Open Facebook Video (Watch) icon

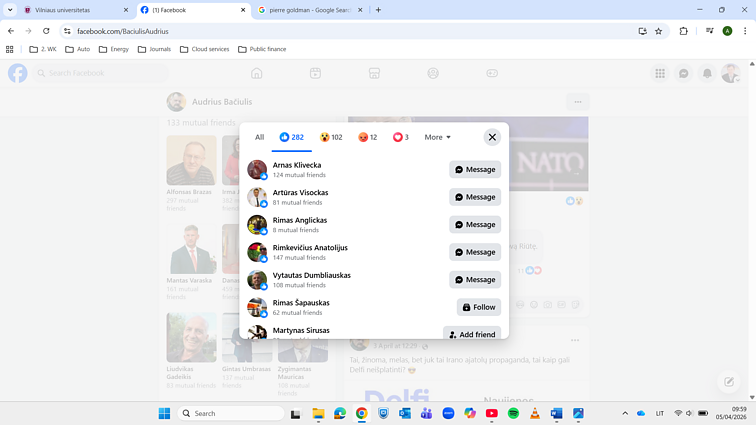[315, 73]
